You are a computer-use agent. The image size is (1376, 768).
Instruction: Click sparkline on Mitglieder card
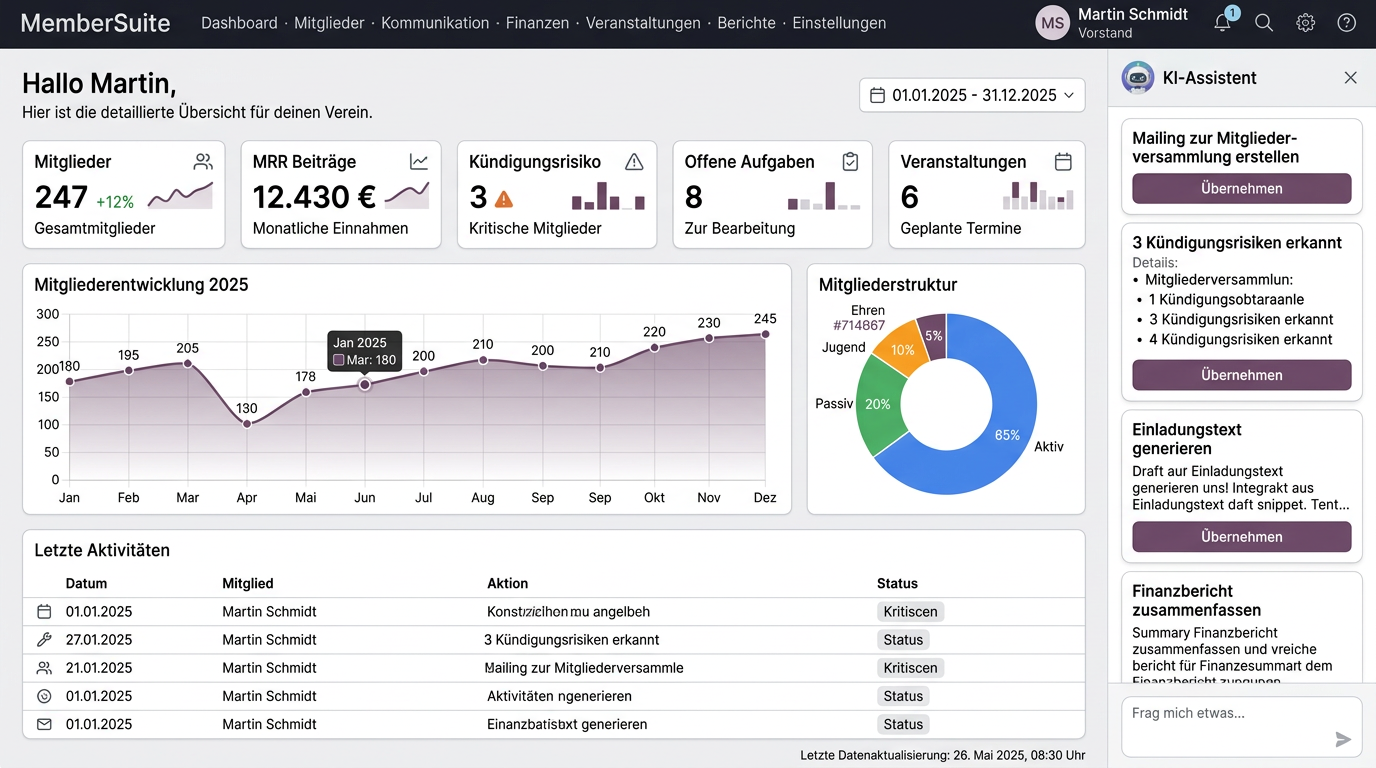coord(180,195)
